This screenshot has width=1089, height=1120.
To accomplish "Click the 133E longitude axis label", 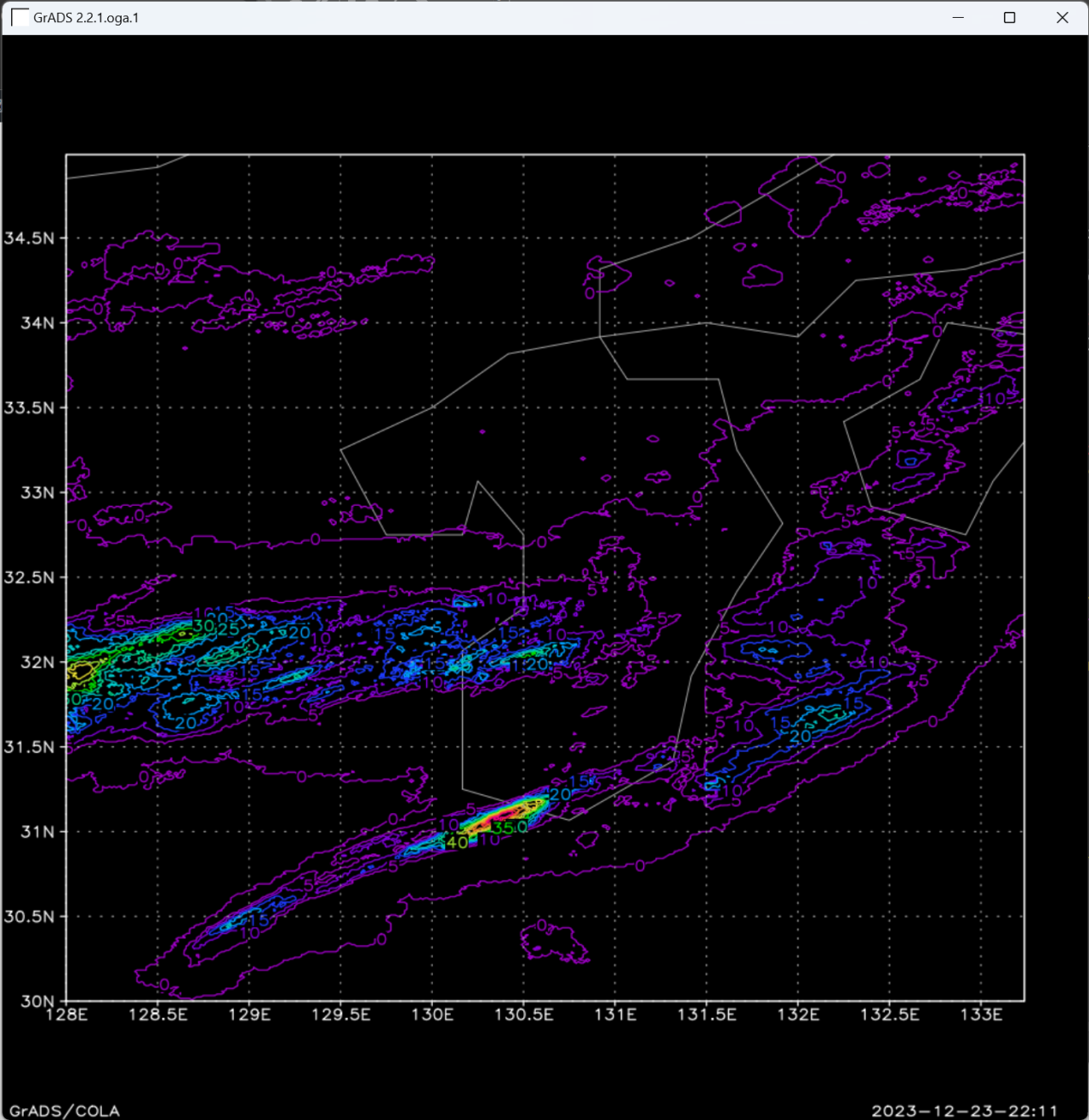I will pyautogui.click(x=981, y=1015).
